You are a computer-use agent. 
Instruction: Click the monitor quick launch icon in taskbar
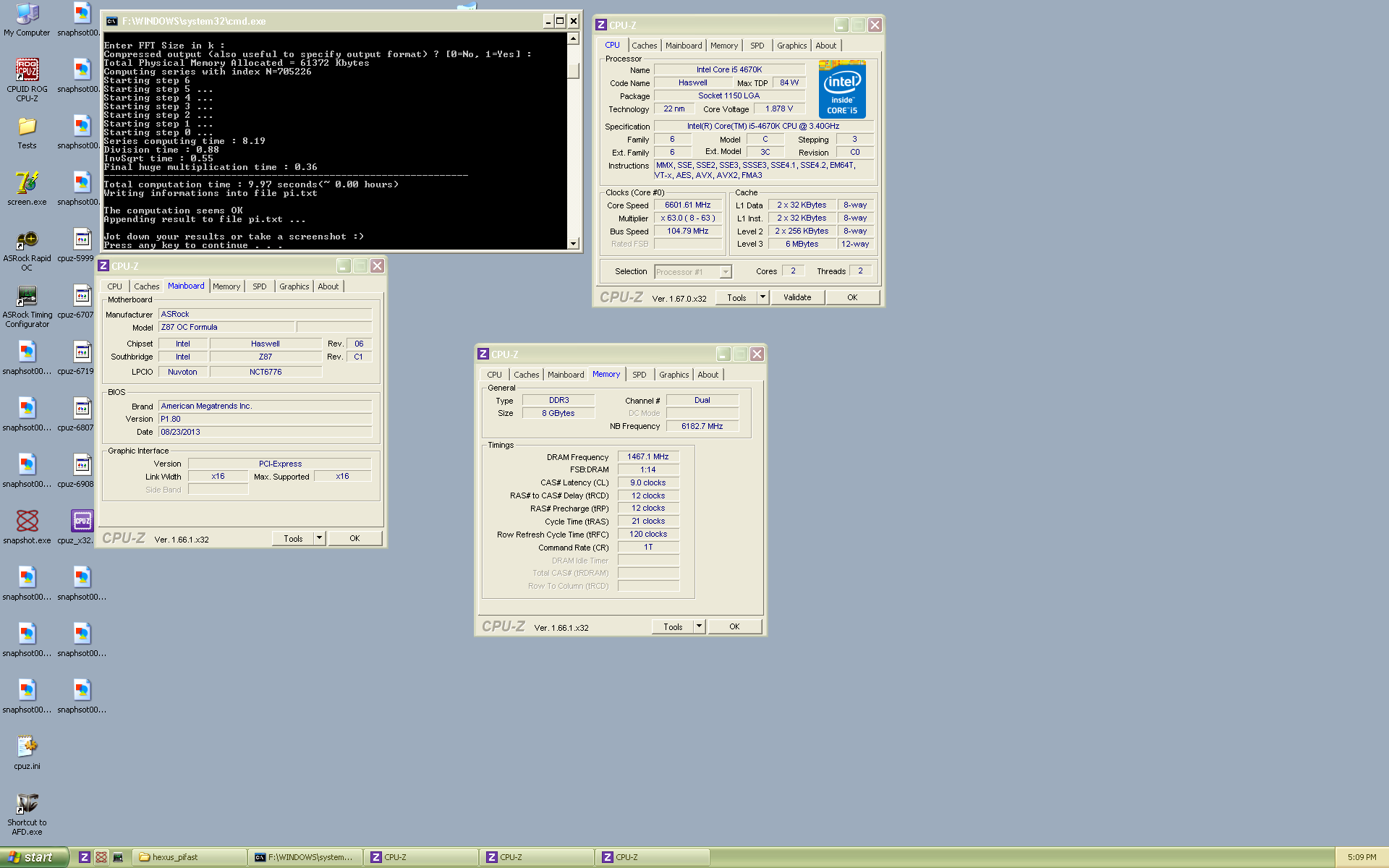click(118, 857)
